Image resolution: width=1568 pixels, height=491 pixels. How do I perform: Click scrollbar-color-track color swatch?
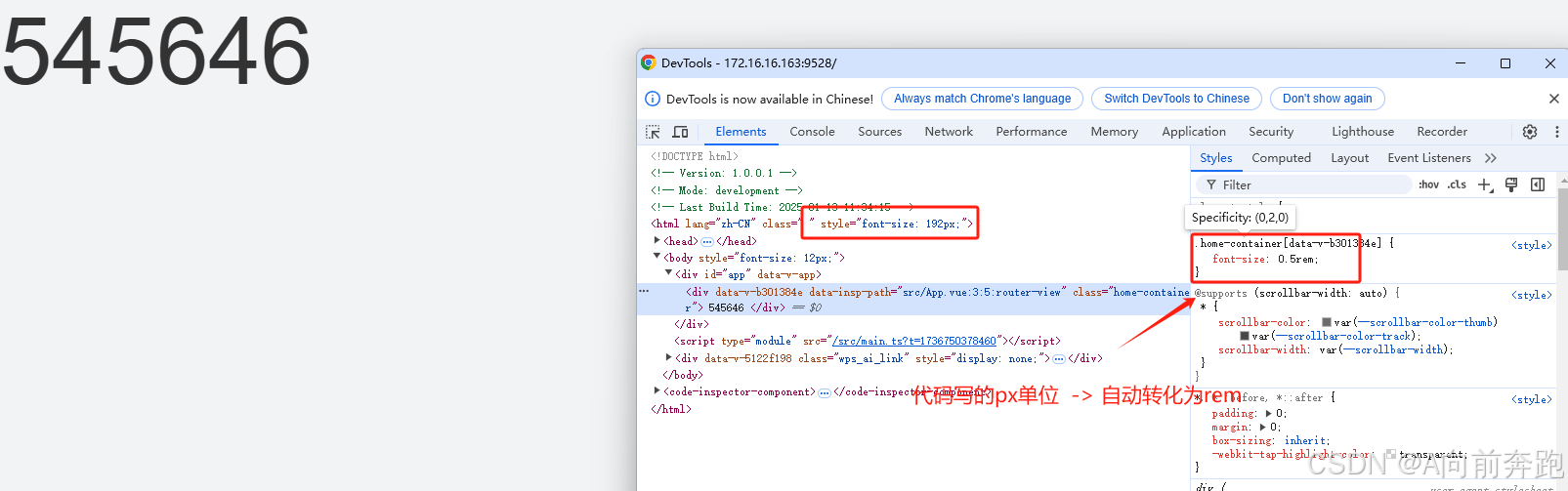[x=1245, y=336]
